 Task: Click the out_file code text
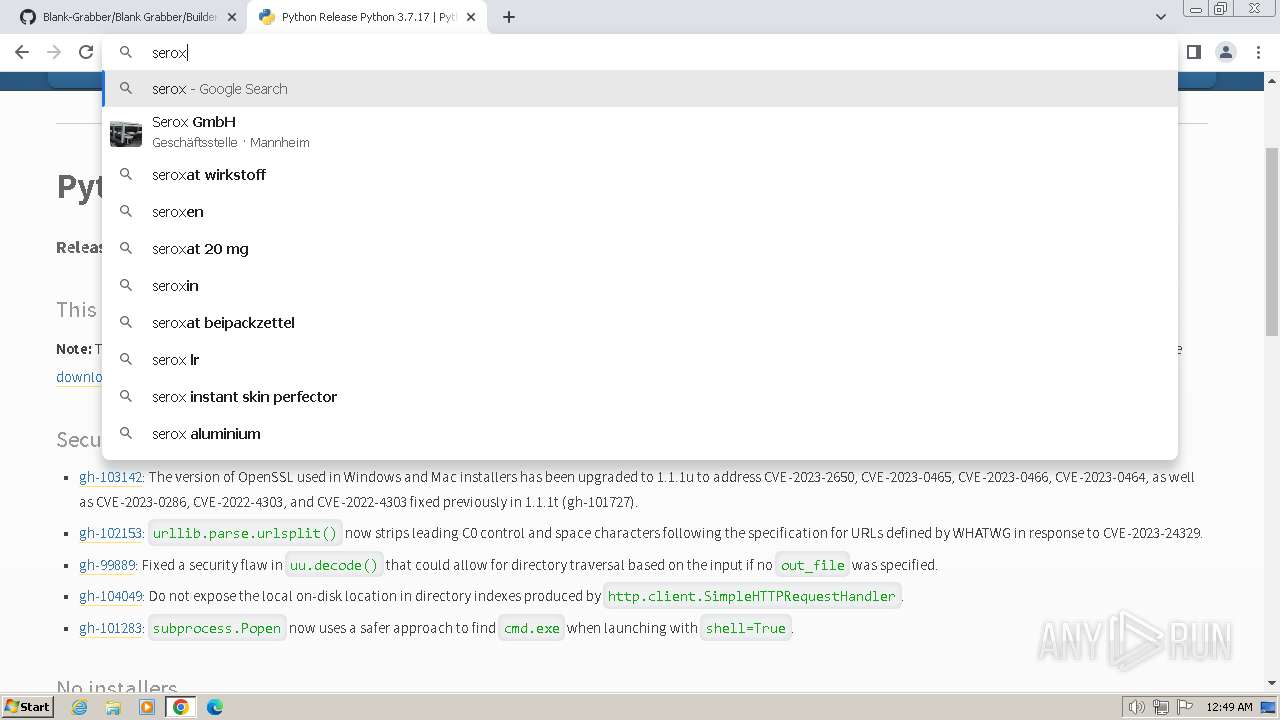(813, 565)
